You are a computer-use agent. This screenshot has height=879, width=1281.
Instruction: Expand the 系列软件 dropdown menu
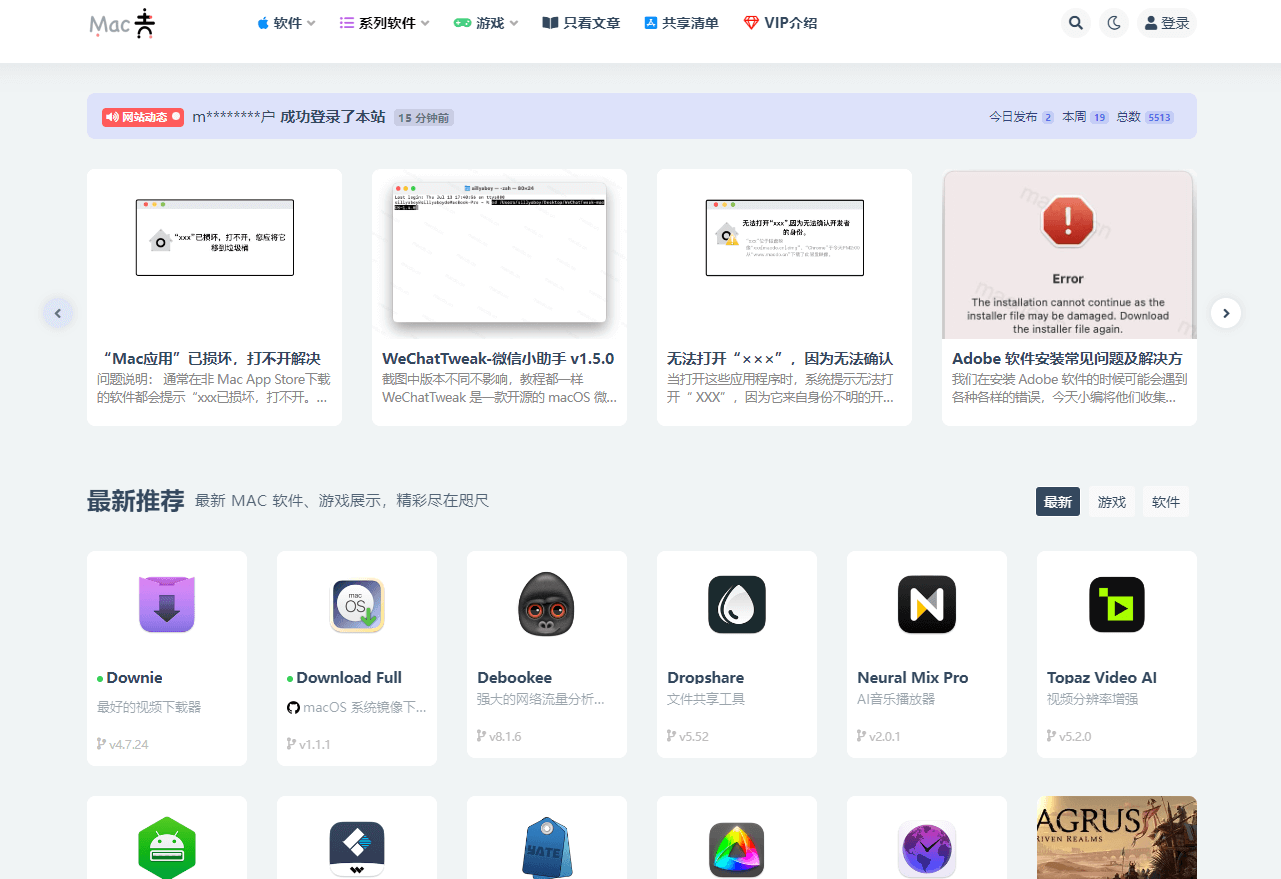click(384, 23)
